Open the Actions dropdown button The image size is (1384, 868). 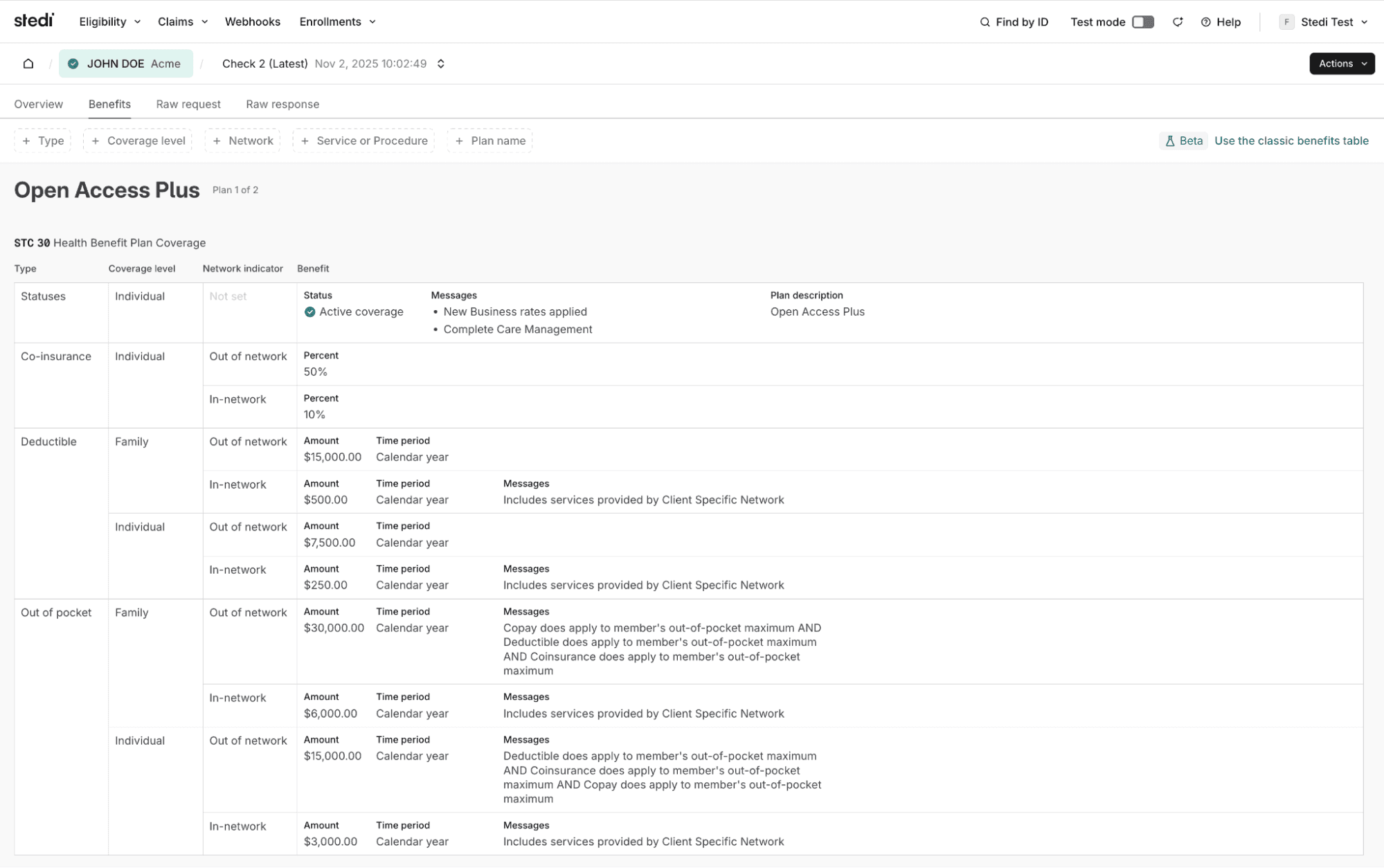pyautogui.click(x=1342, y=64)
